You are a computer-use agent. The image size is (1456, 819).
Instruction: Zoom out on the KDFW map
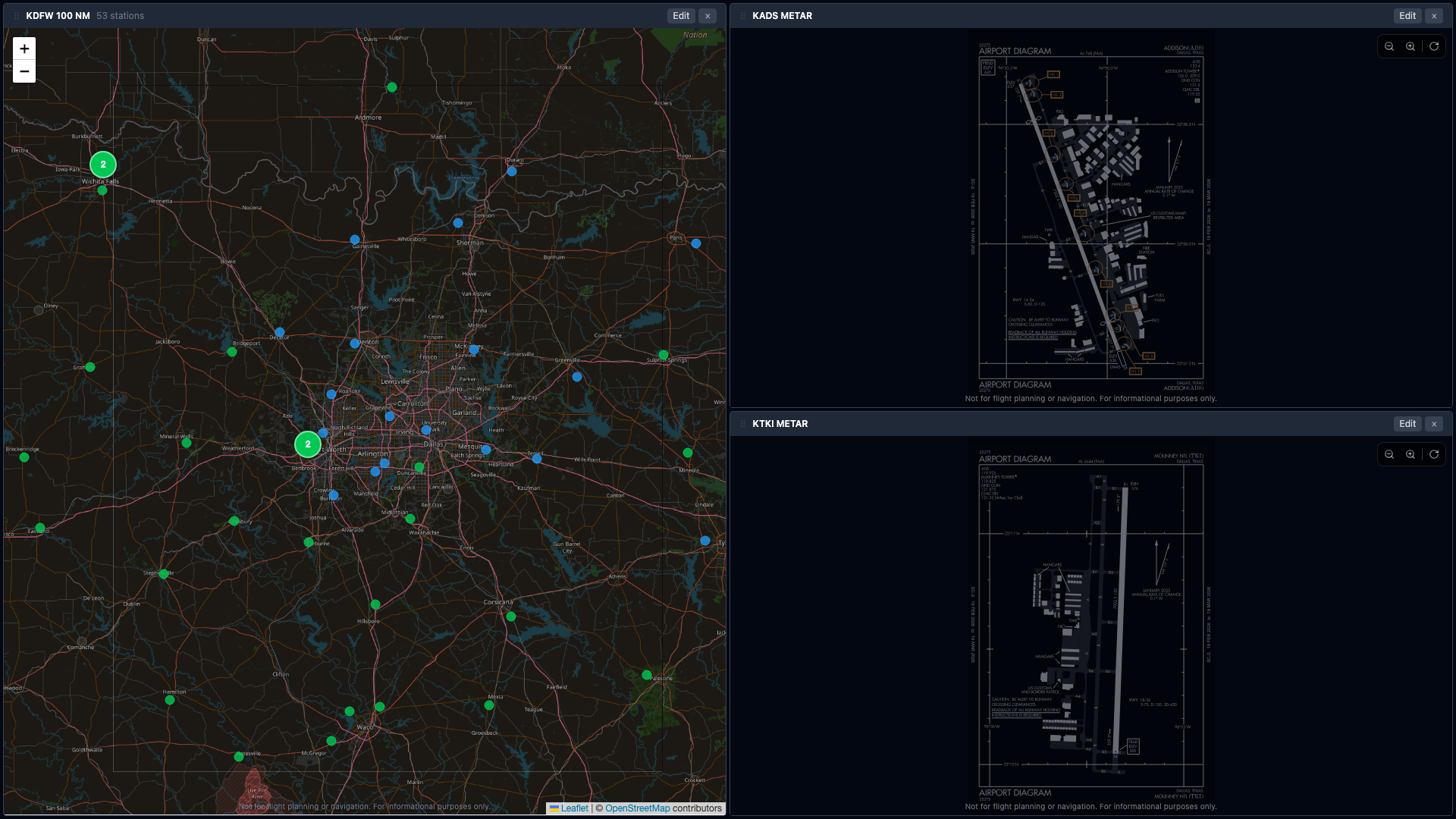(x=24, y=71)
